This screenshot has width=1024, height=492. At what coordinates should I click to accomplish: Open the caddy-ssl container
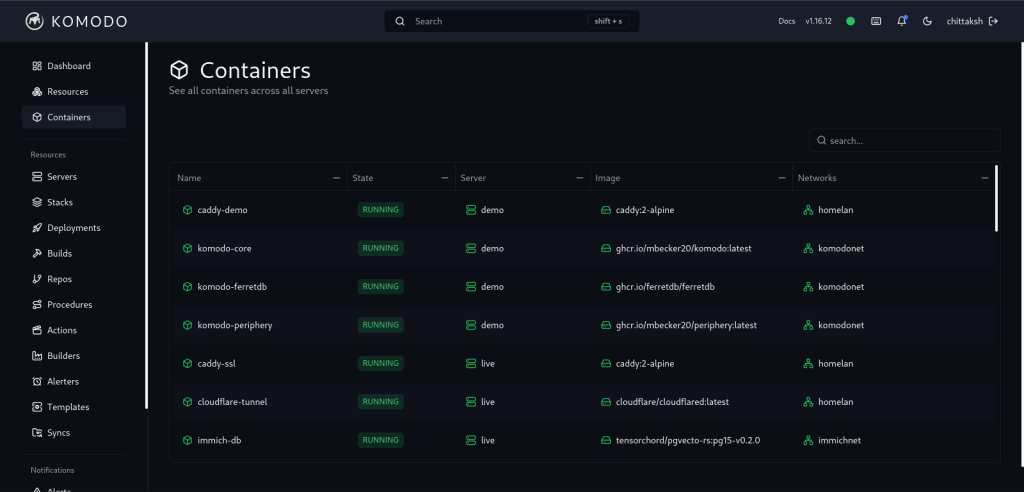(216, 363)
